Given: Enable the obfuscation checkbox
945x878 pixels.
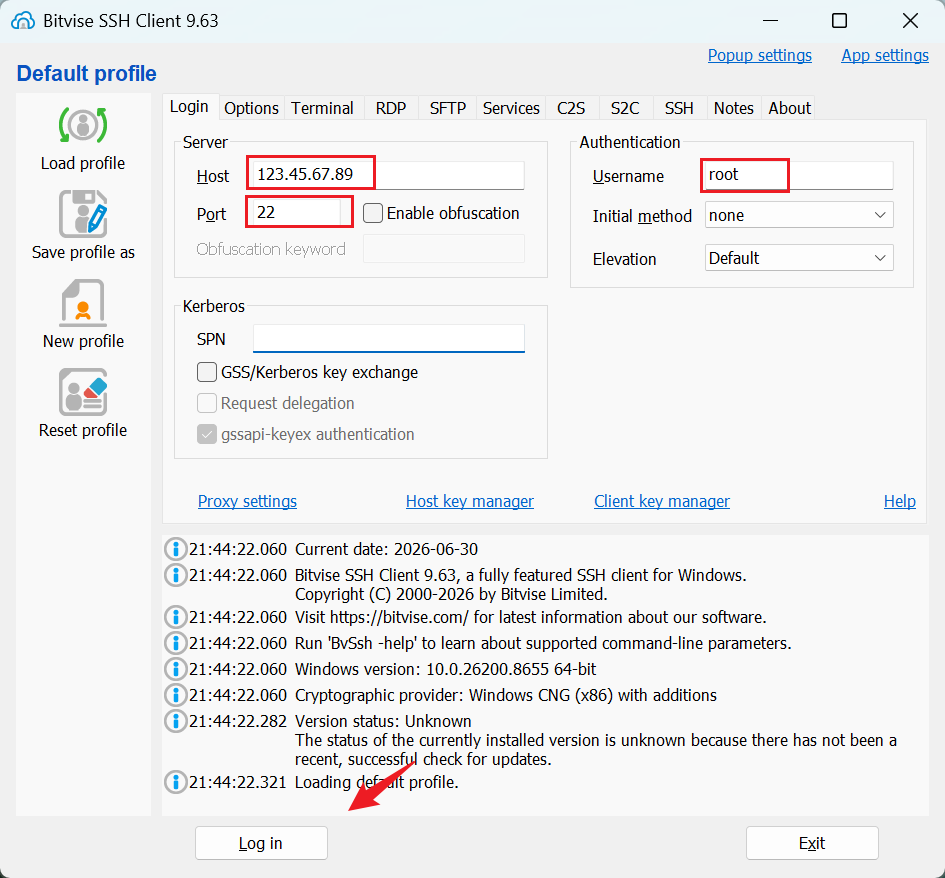Looking at the screenshot, I should coord(373,213).
